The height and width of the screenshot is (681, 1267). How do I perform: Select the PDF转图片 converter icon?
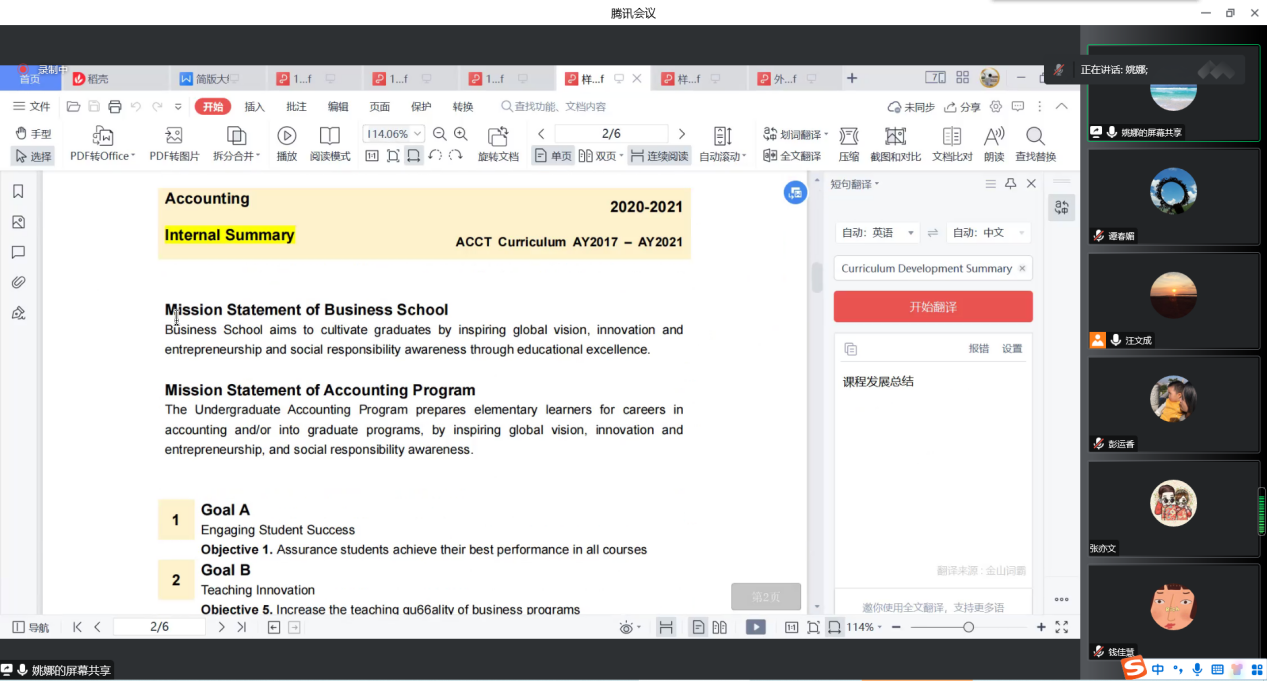coord(174,144)
